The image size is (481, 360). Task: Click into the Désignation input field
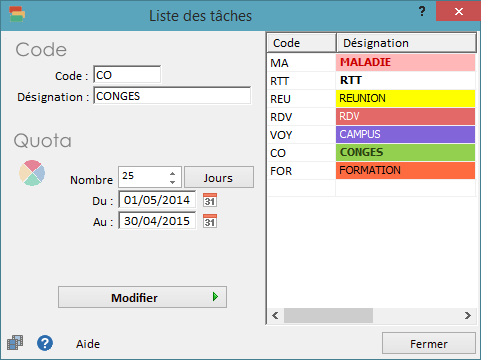tap(172, 96)
